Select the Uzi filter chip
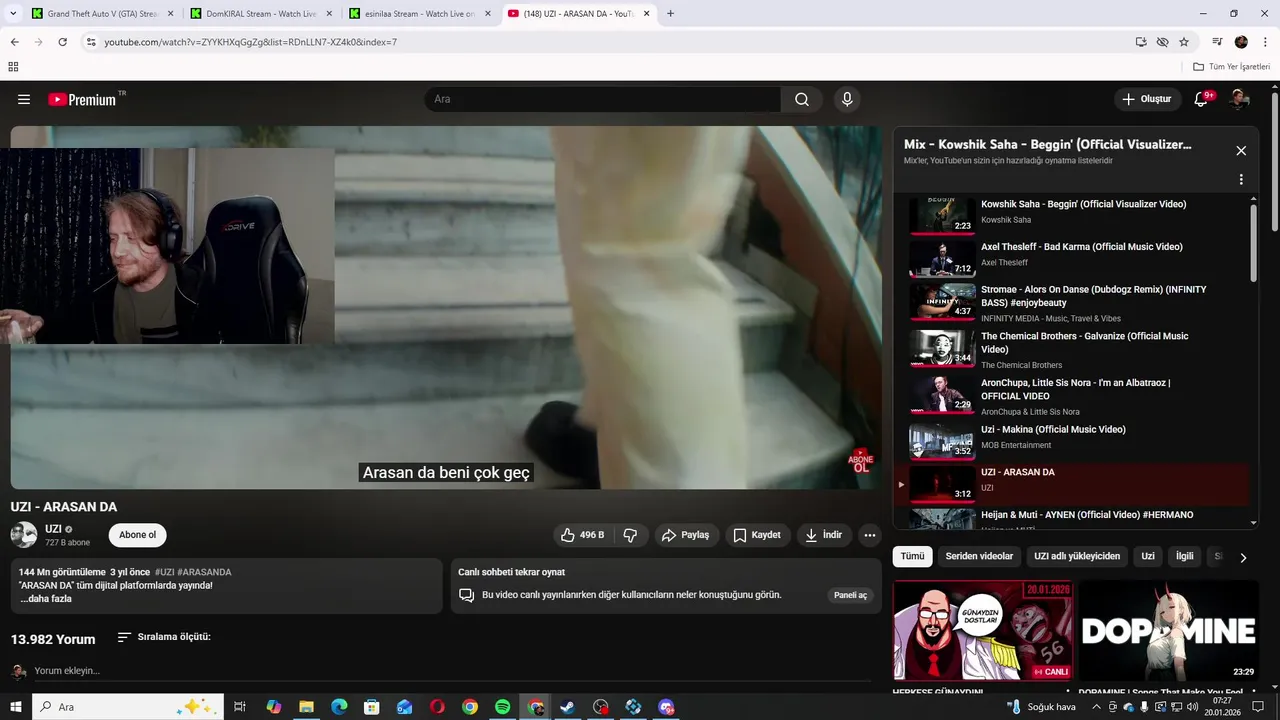Screen dimensions: 1280x720 tap(1148, 557)
